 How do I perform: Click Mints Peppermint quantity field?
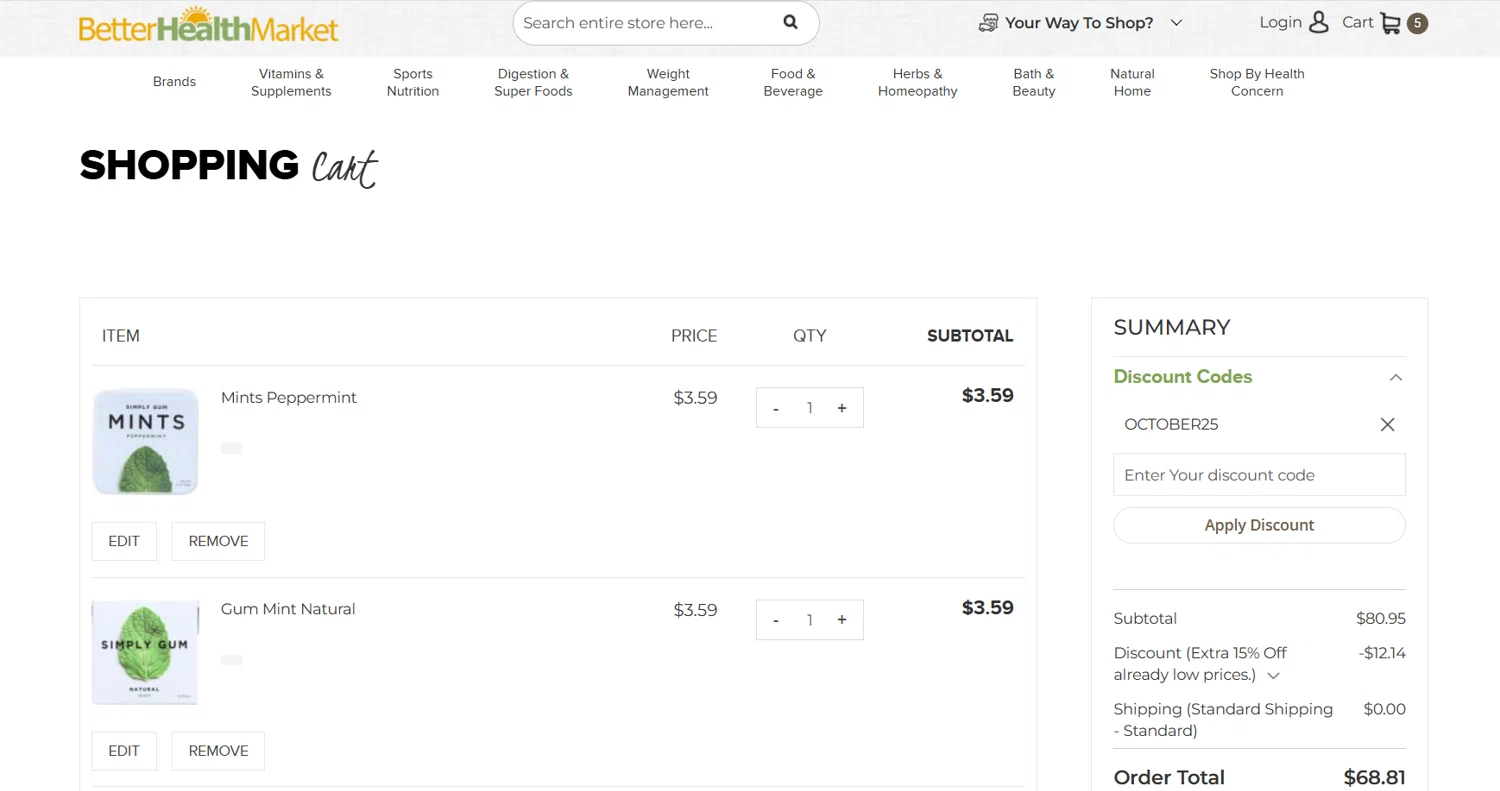coord(809,408)
